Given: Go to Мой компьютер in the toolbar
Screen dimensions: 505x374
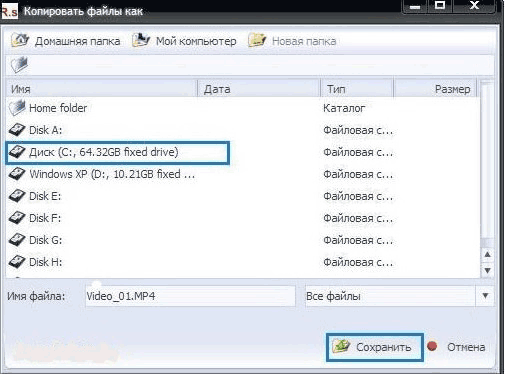Looking at the screenshot, I should 184,41.
